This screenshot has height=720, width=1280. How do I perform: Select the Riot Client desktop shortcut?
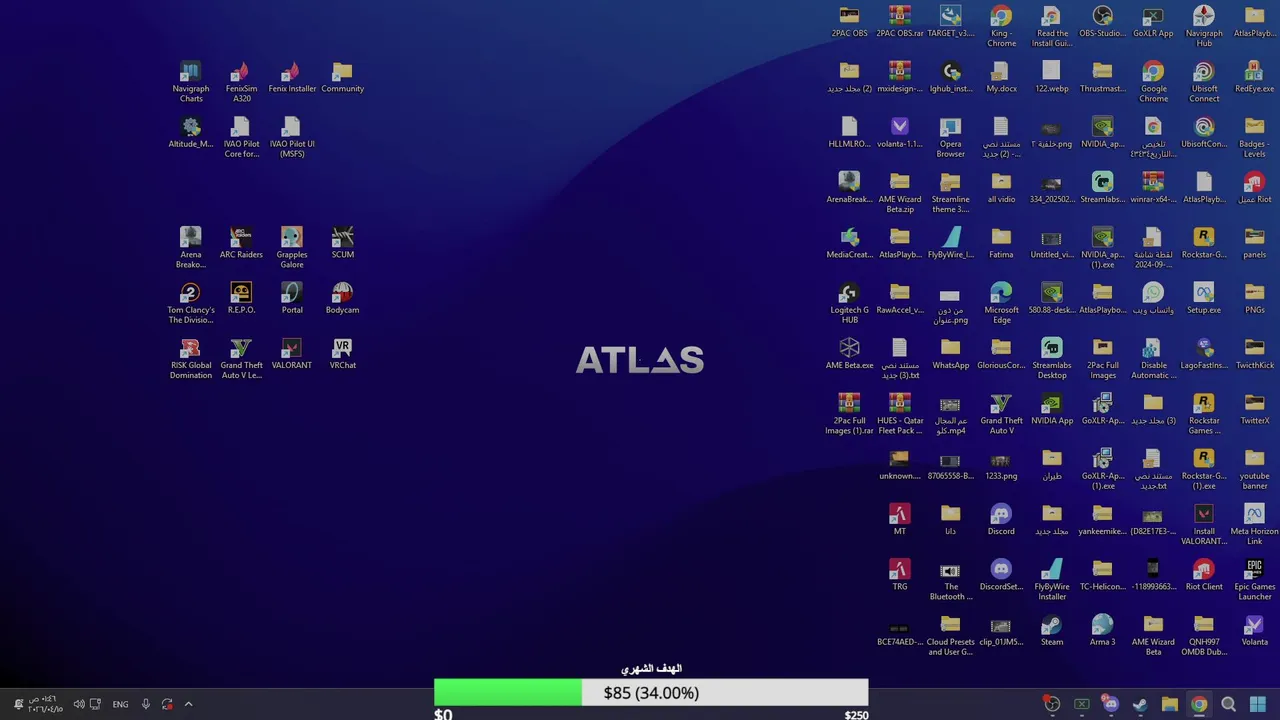(x=1204, y=575)
